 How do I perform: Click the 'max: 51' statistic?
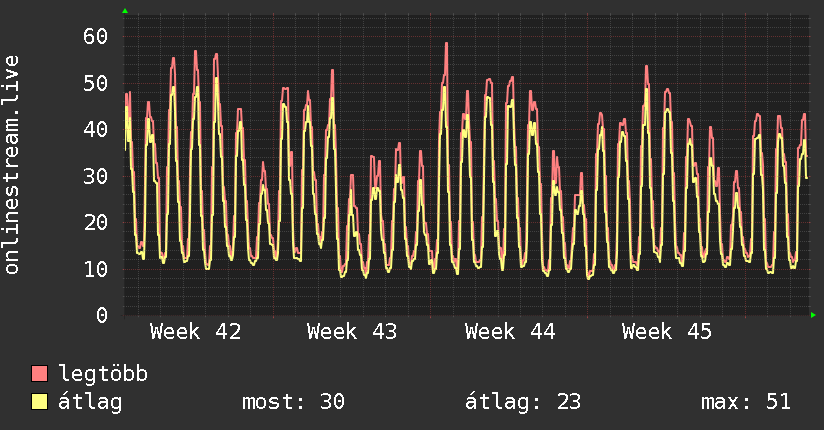[746, 402]
